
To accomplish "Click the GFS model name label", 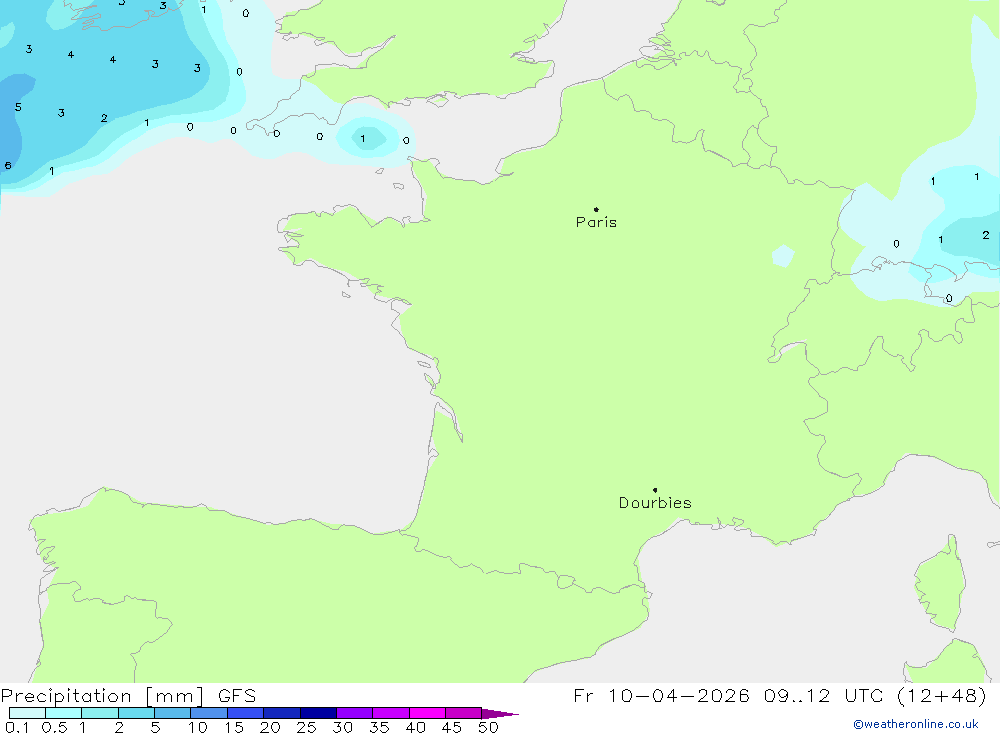I will [237, 695].
